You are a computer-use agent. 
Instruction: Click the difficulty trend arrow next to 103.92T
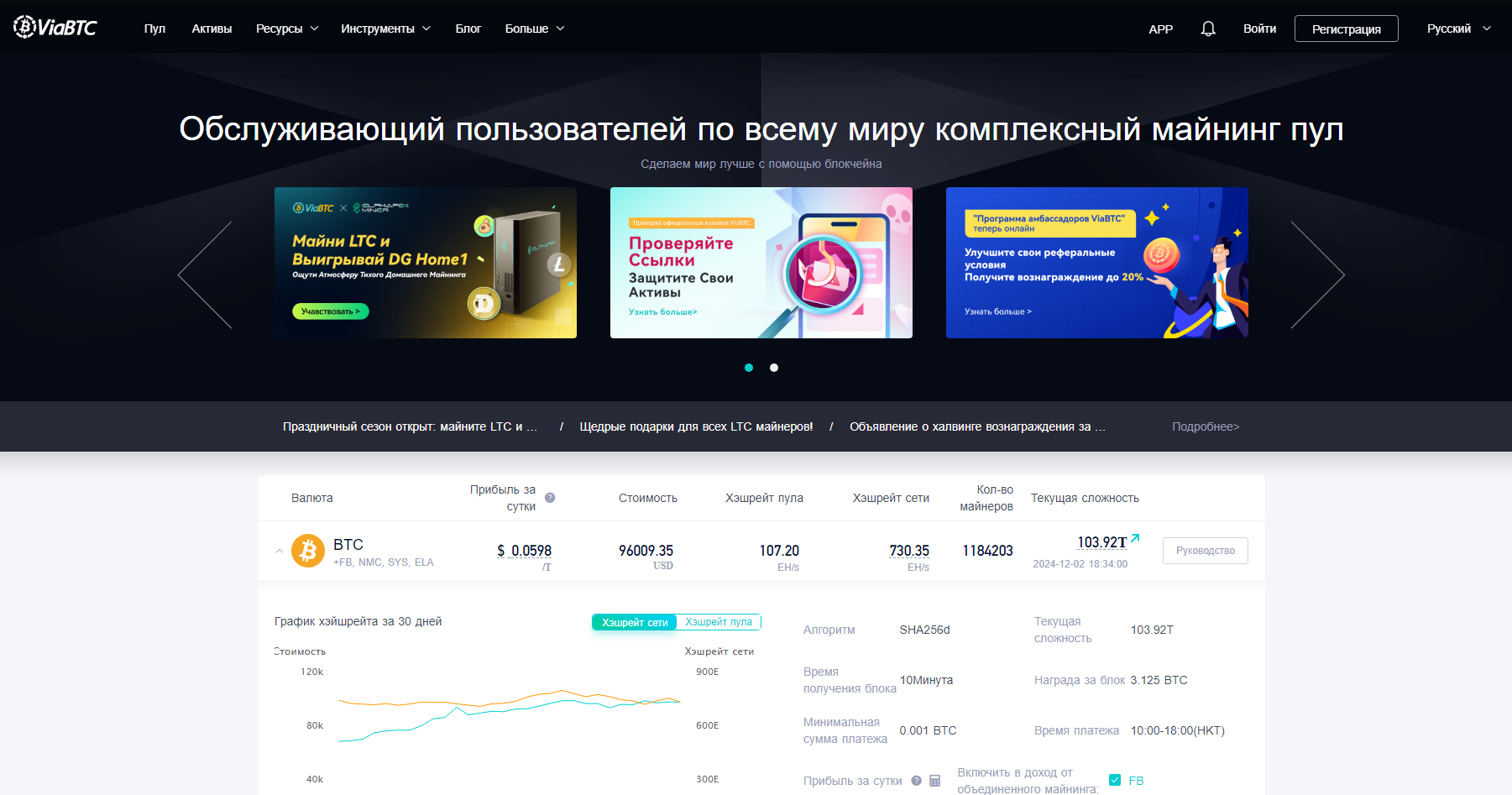pos(1135,538)
